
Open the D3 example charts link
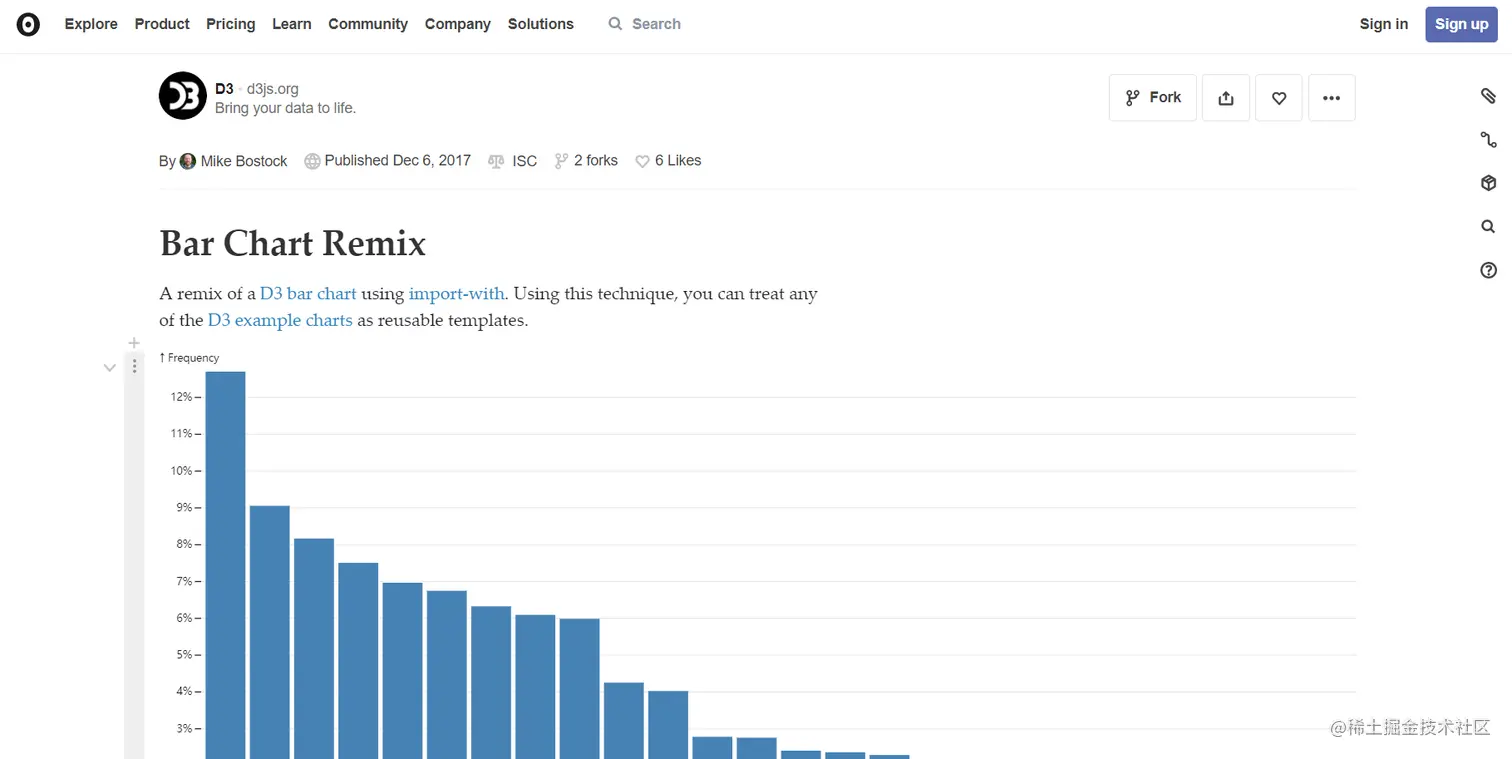(x=280, y=321)
